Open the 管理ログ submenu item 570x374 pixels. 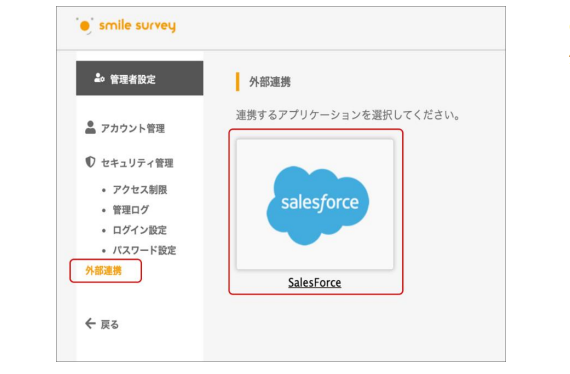(x=131, y=210)
